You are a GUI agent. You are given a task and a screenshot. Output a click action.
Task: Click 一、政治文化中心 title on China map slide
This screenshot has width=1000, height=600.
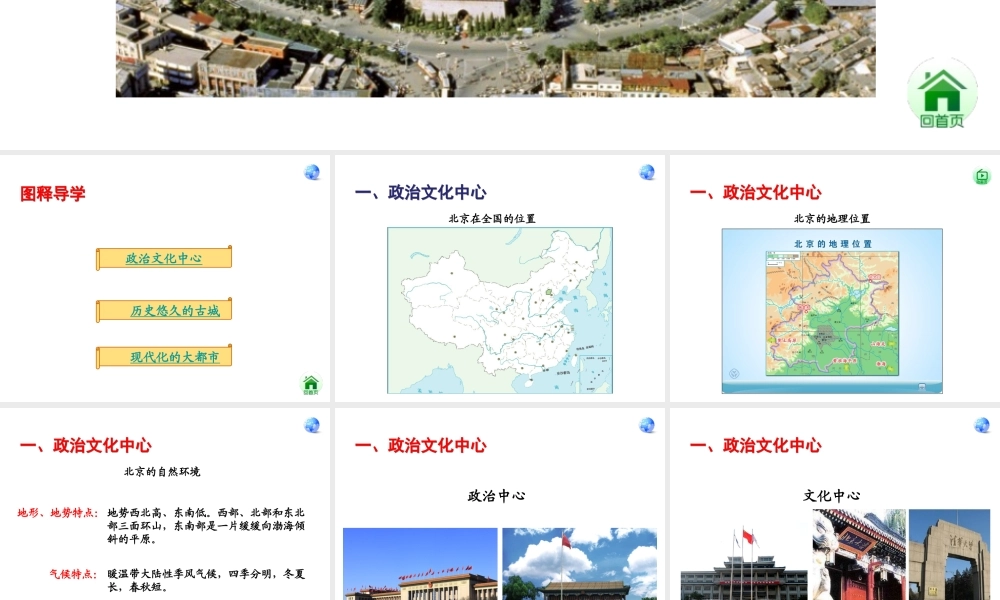(421, 193)
